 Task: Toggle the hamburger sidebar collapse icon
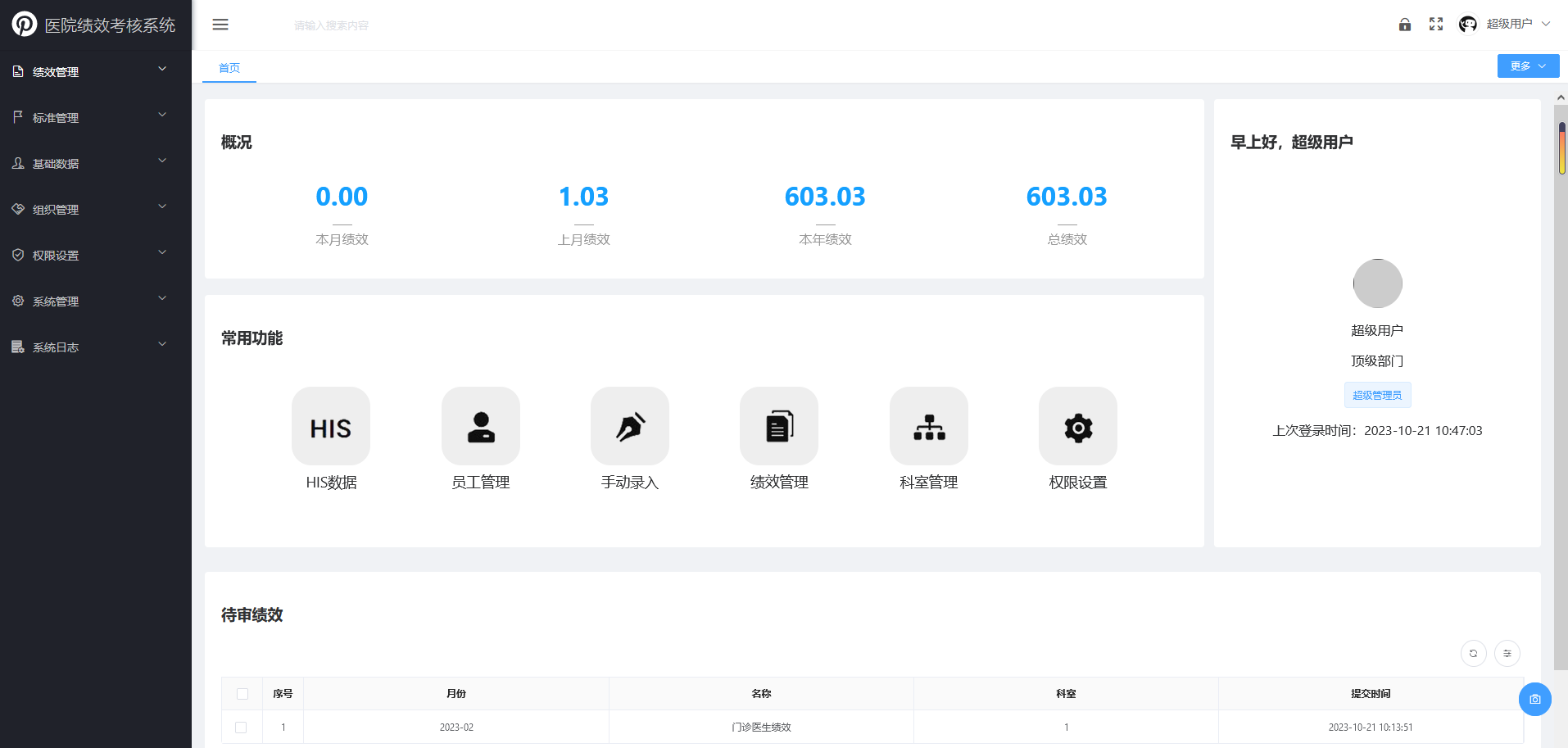click(220, 25)
